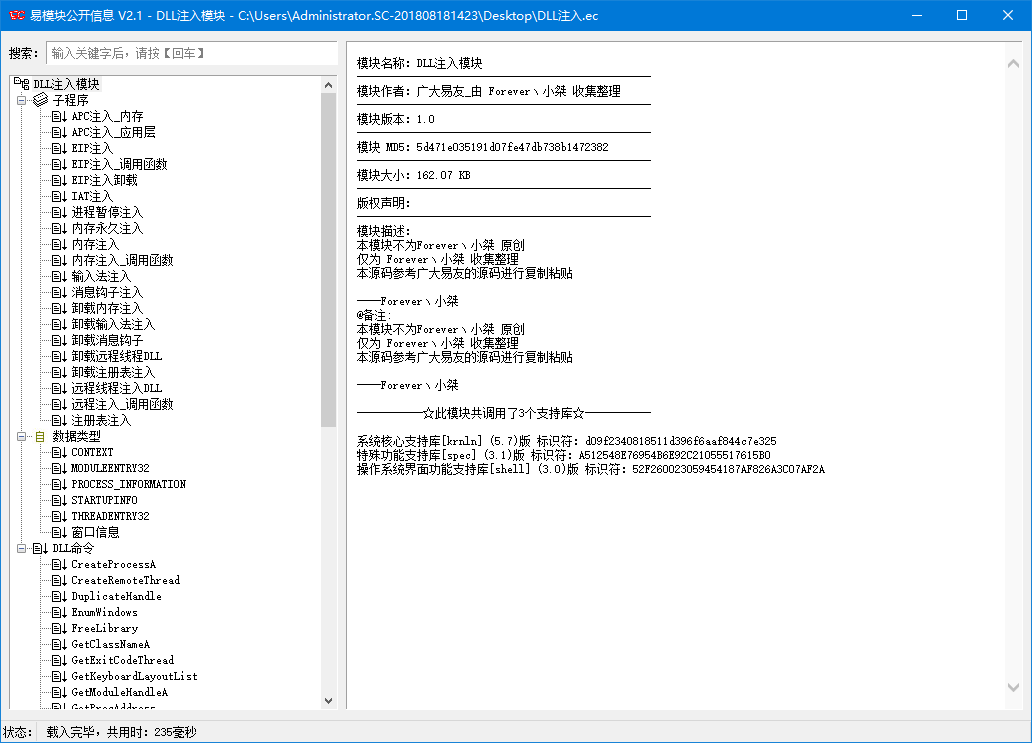
Task: Click the icon beside CreateRemoteThread
Action: pyautogui.click(x=58, y=580)
